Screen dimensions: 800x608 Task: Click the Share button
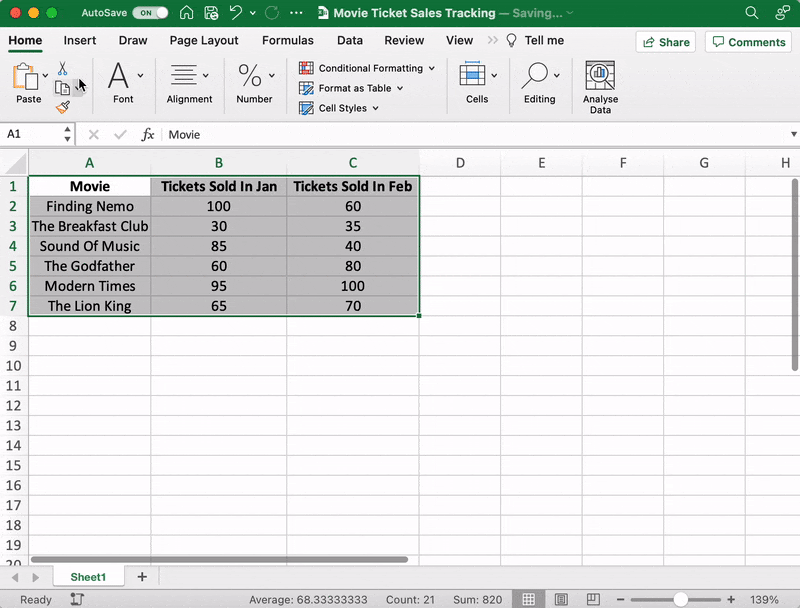pos(665,42)
